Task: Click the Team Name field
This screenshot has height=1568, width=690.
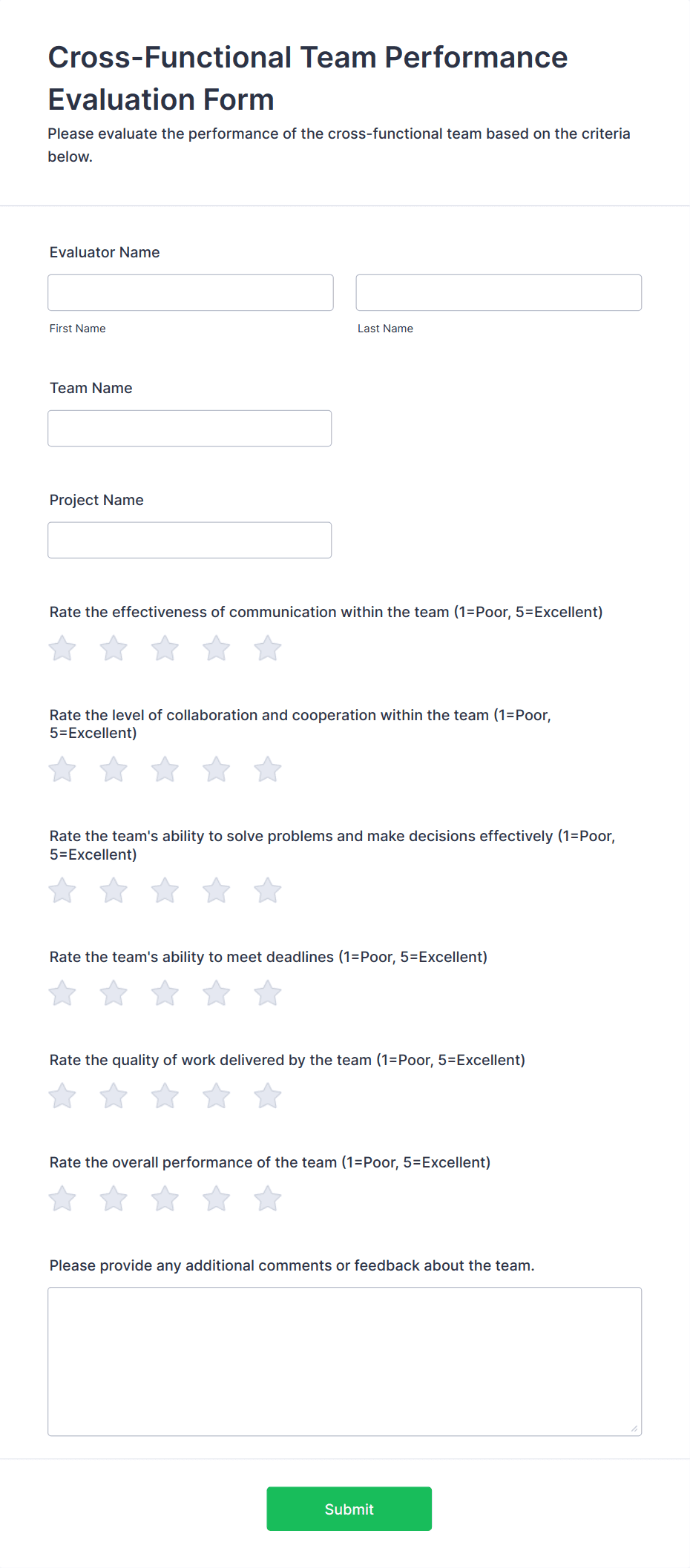Action: pos(189,429)
